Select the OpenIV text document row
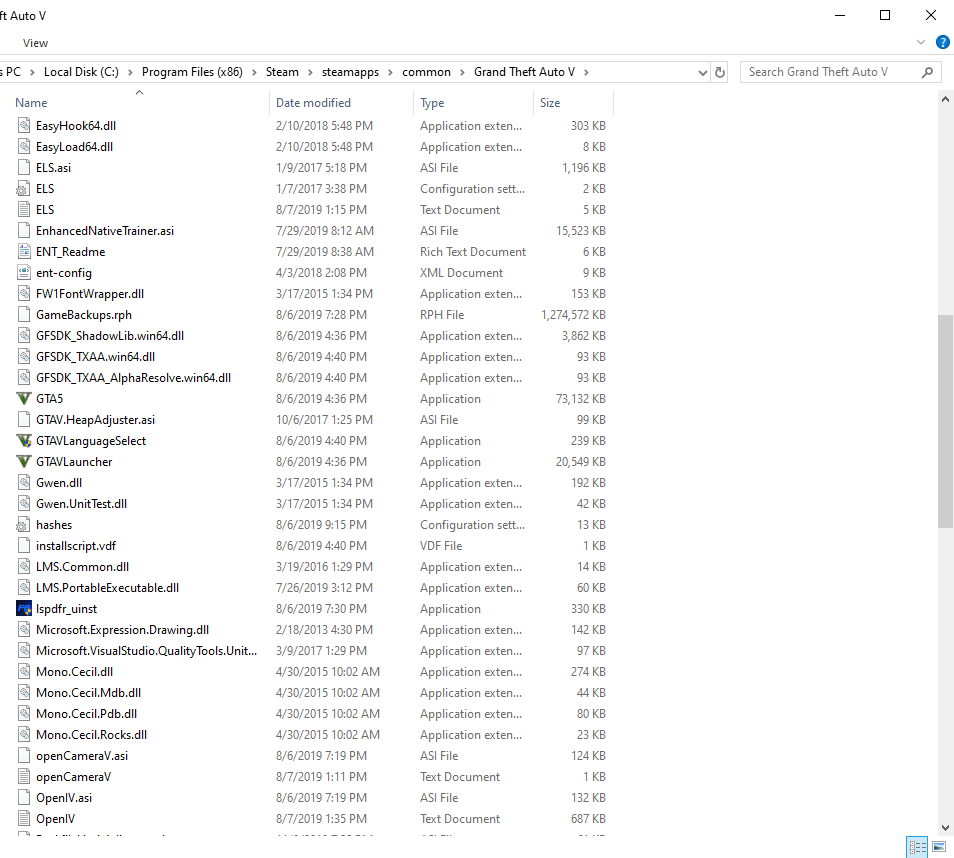The height and width of the screenshot is (858, 954). 310,818
